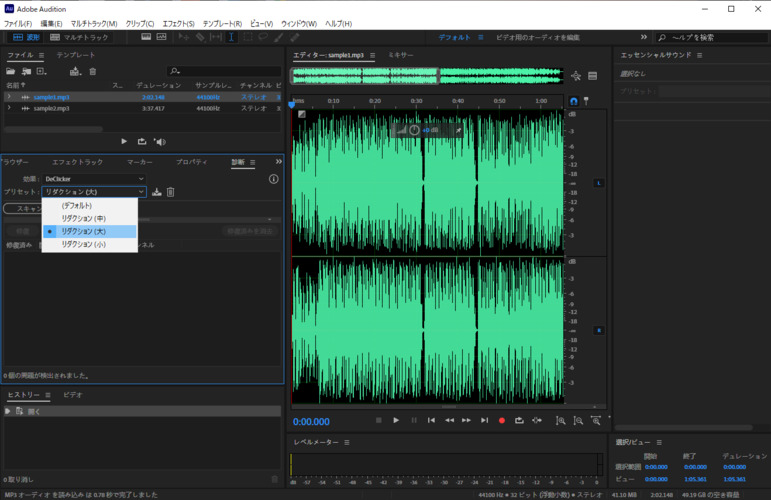Toggle loop playback in the editor transport
Image resolution: width=771 pixels, height=500 pixels.
(x=519, y=421)
